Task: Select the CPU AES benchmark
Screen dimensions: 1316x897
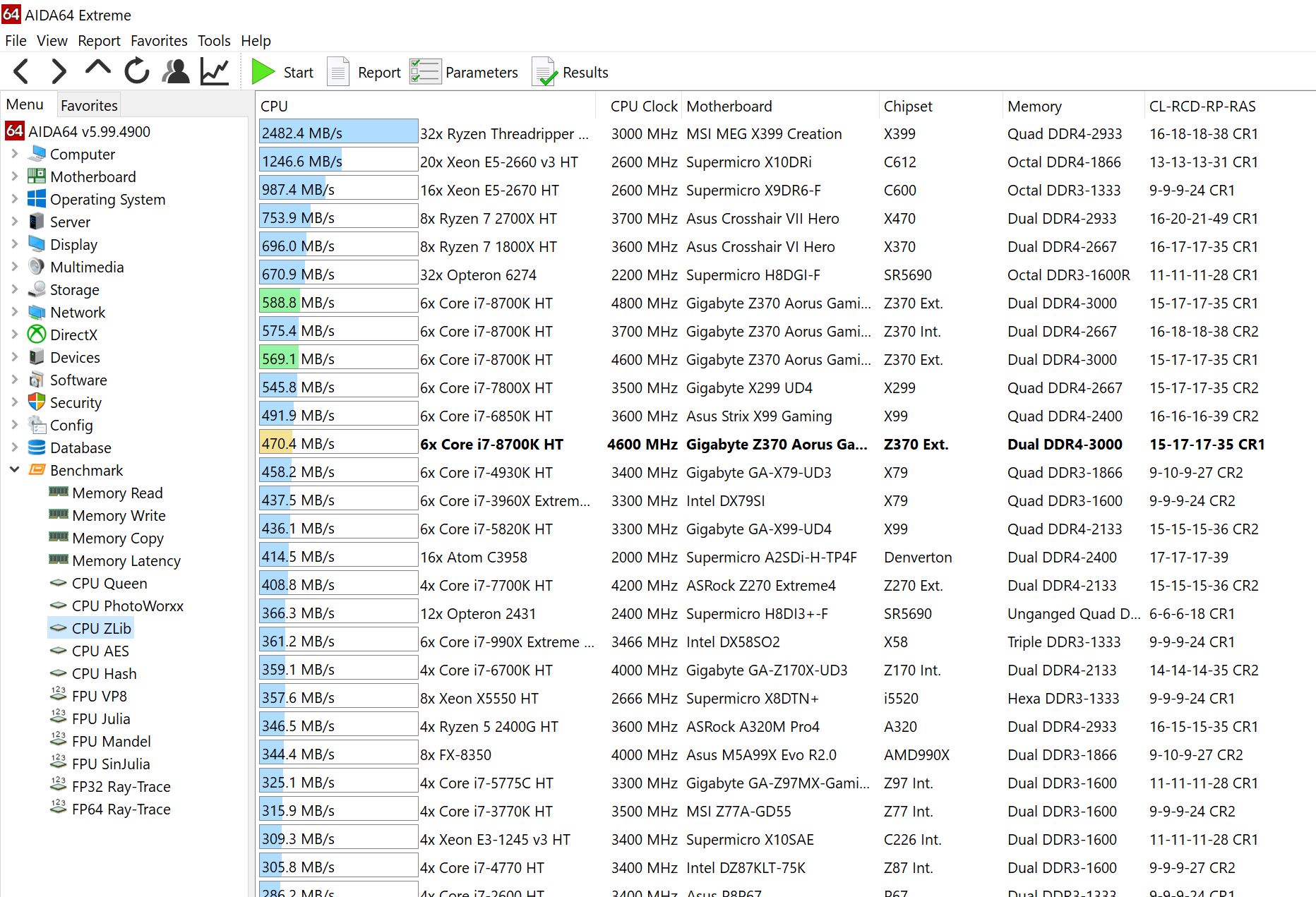Action: 100,651
